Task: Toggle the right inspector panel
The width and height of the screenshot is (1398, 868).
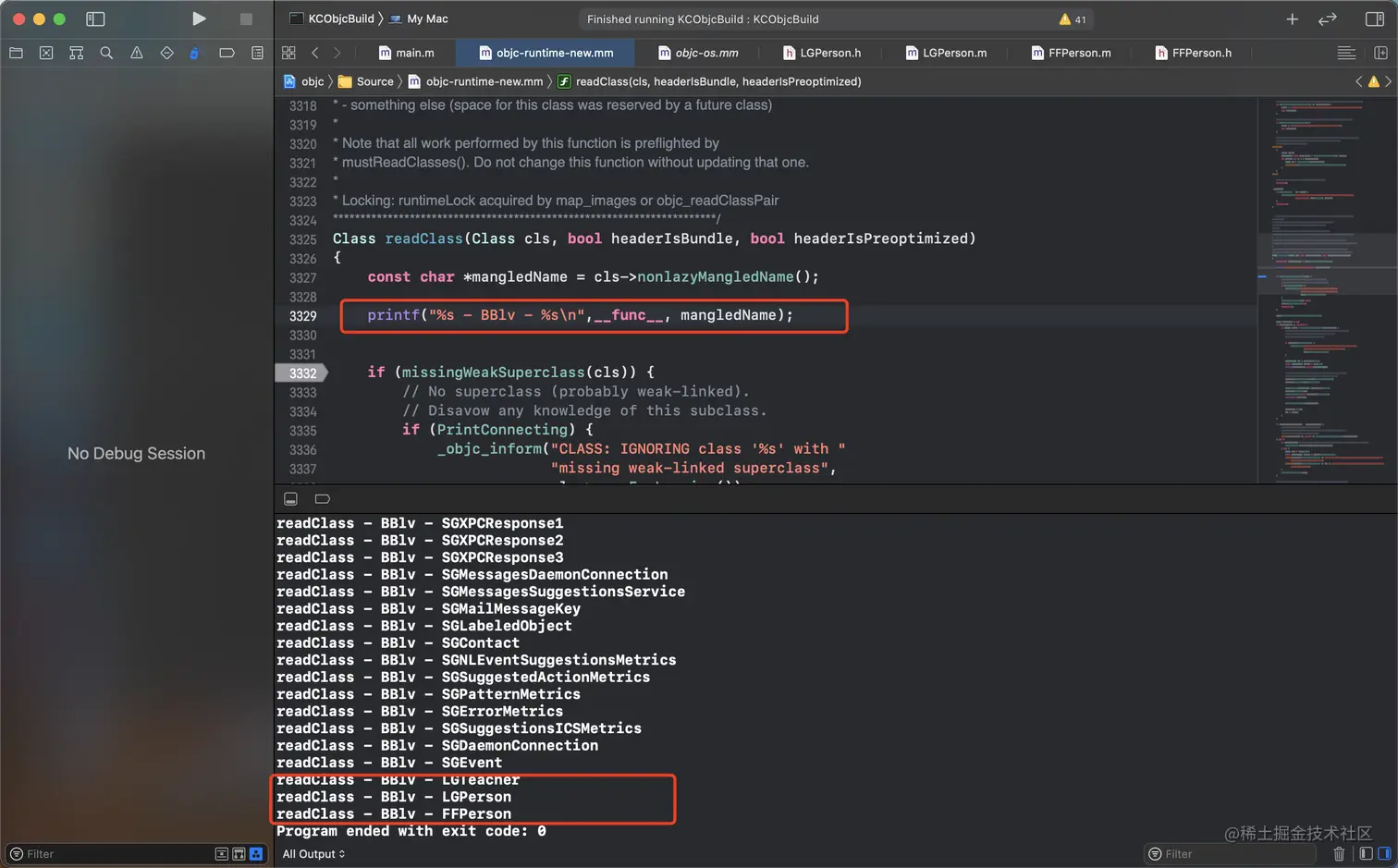Action: (1374, 18)
